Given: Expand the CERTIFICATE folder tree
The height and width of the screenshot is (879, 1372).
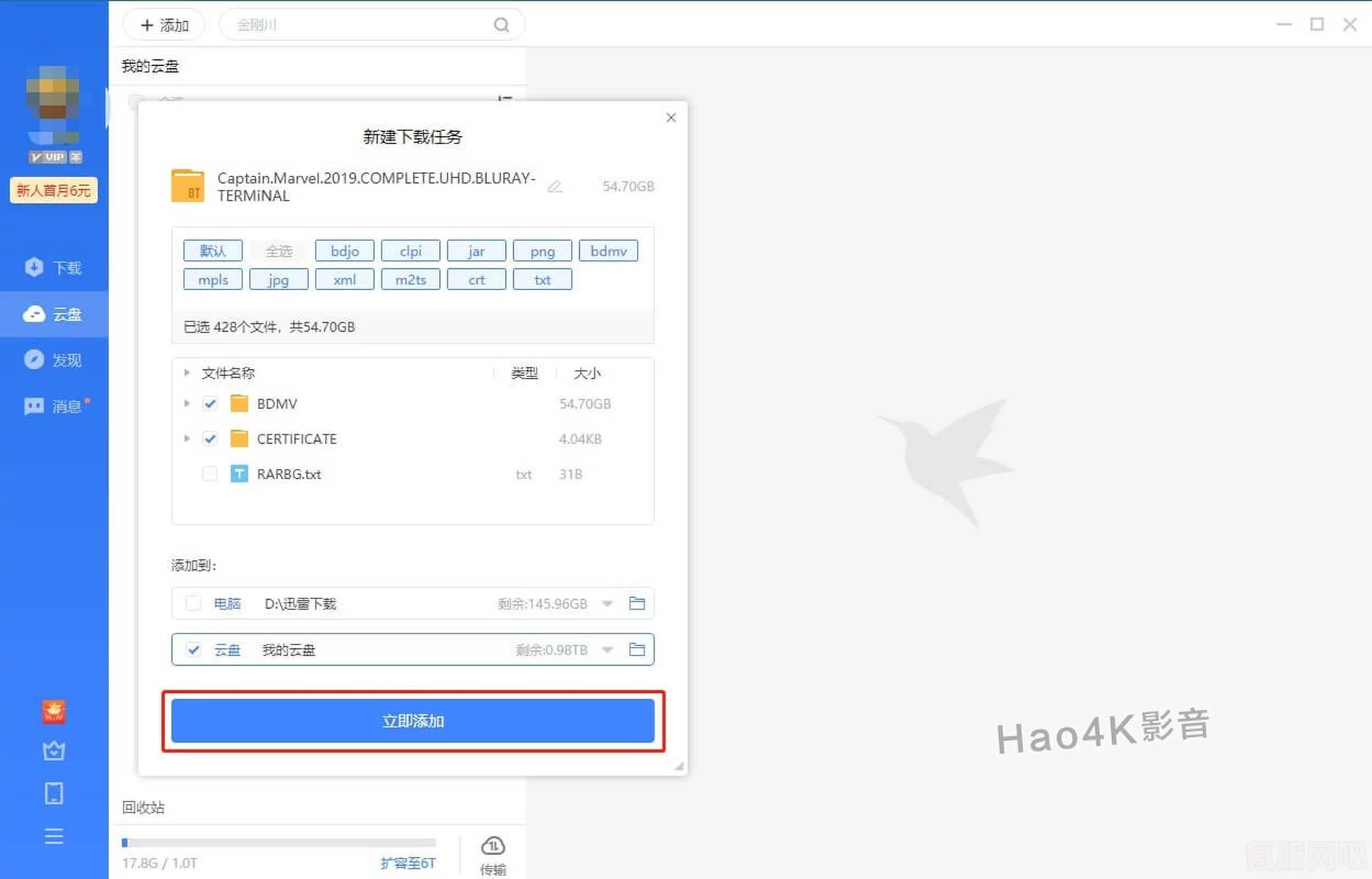Looking at the screenshot, I should click(x=187, y=438).
